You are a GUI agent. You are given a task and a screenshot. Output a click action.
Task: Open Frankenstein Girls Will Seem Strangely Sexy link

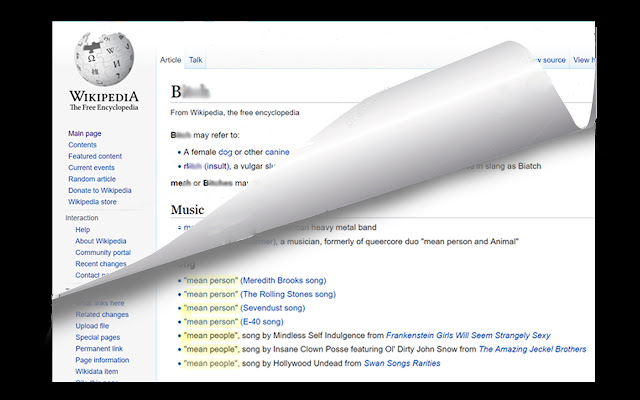tap(468, 336)
